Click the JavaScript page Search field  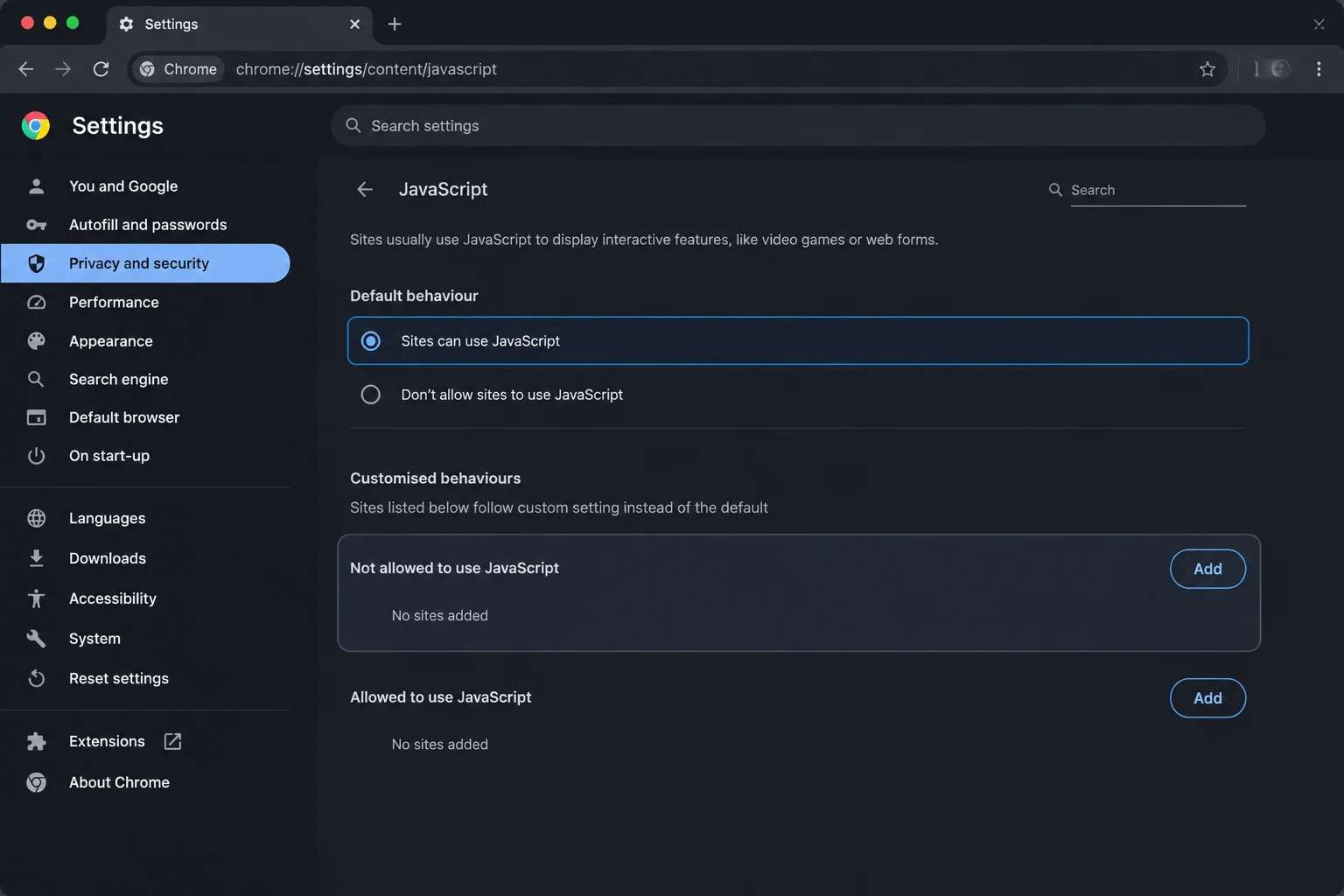[x=1158, y=190]
